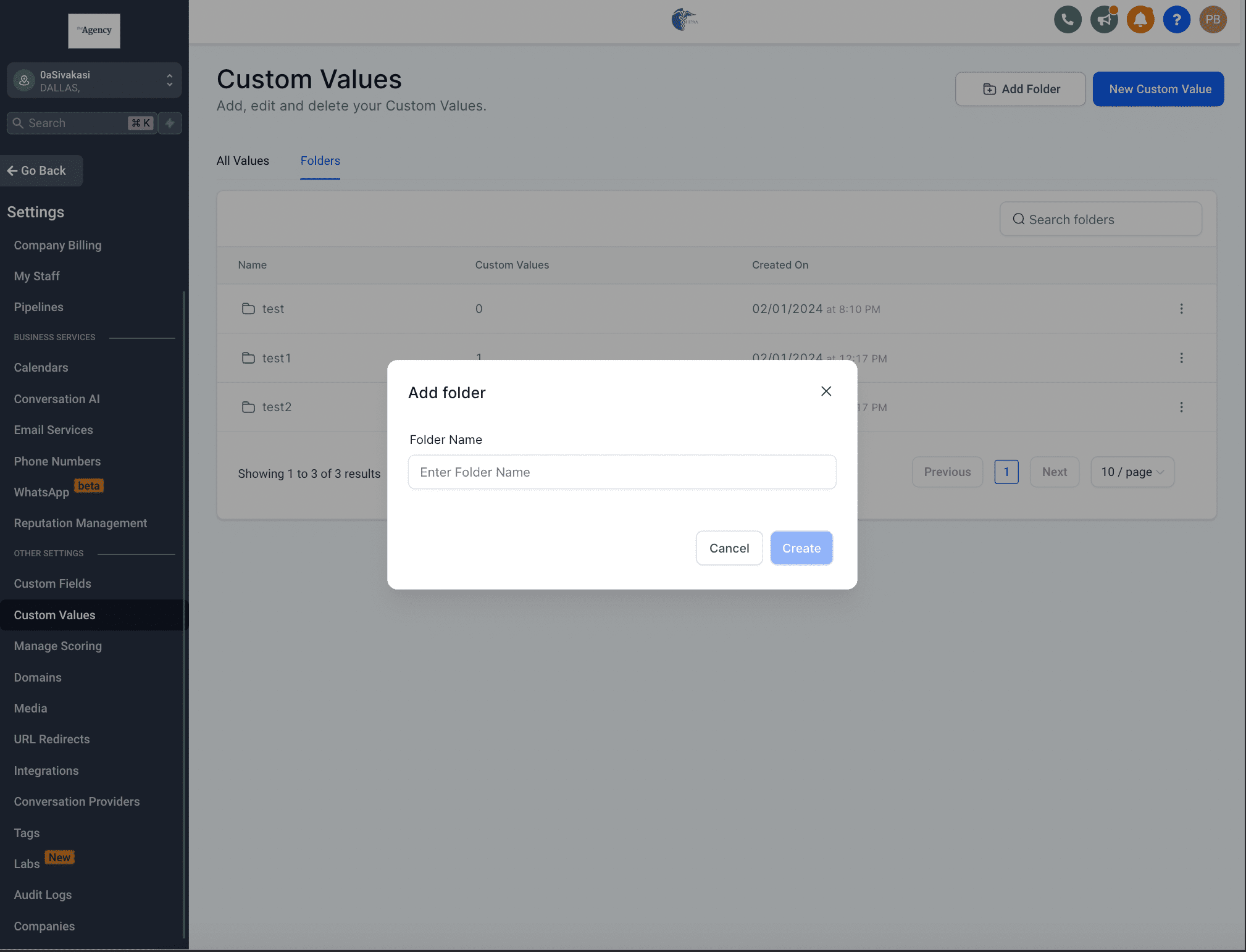
Task: Click the sidebar Search box
Action: click(x=82, y=123)
